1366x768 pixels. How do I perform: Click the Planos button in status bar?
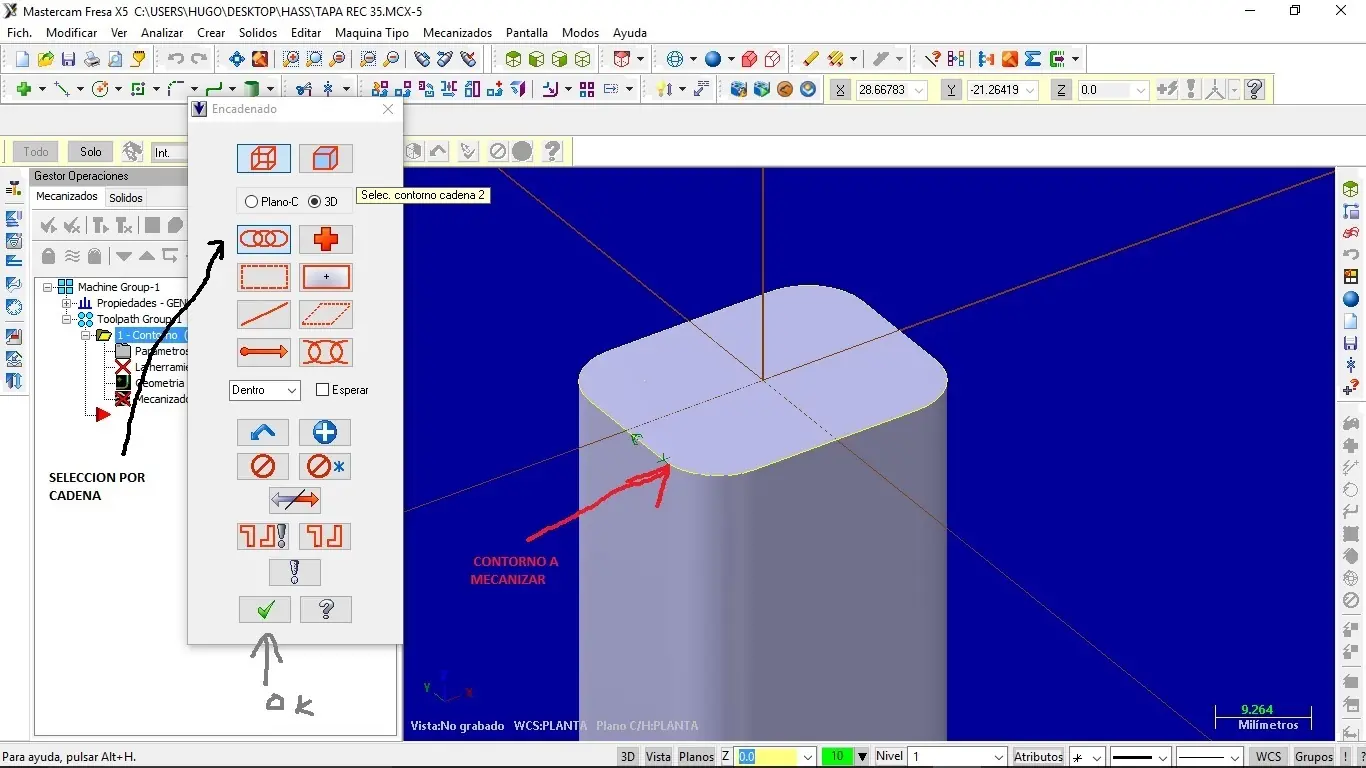tap(696, 757)
